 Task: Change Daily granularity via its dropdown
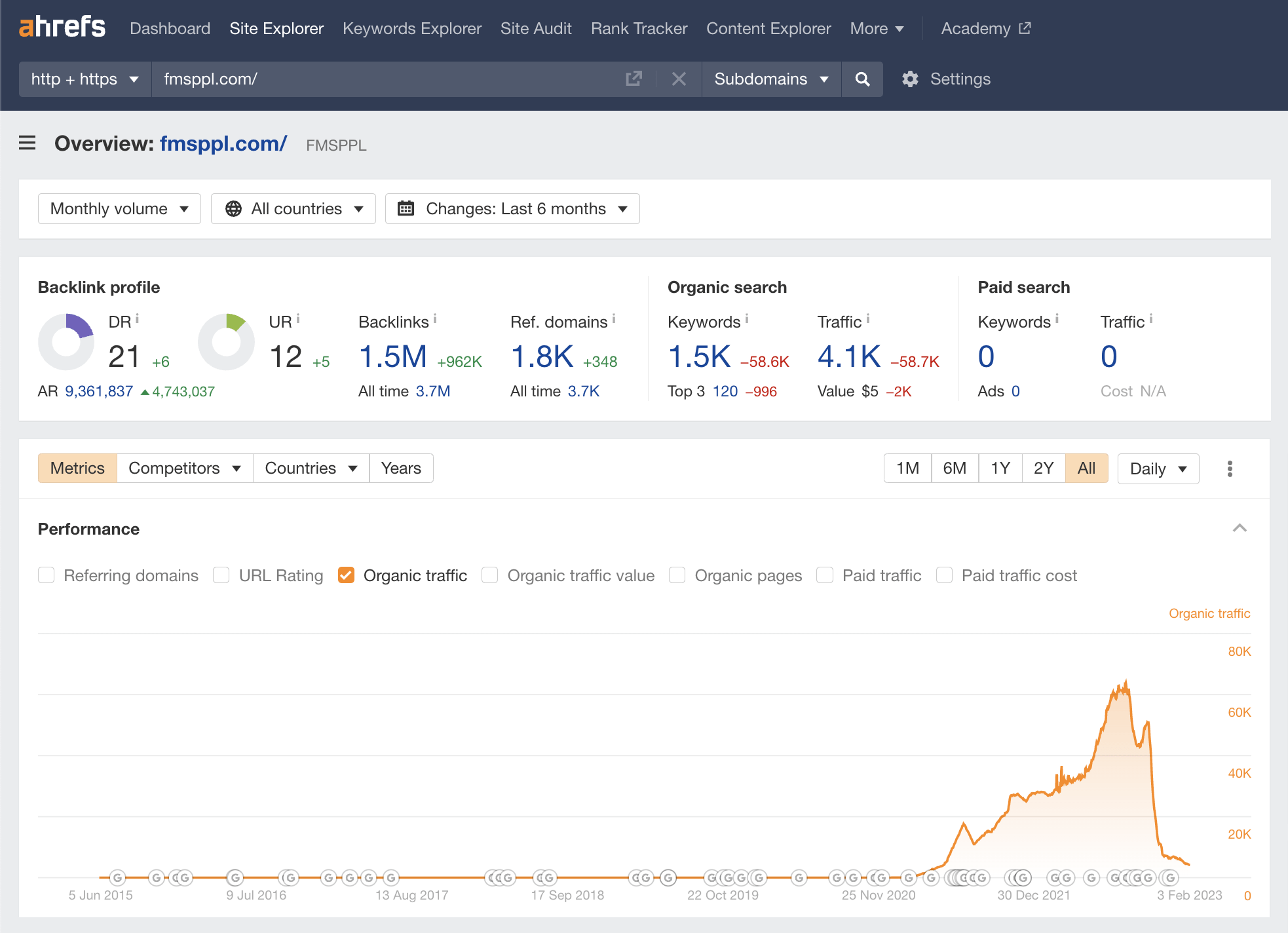(x=1157, y=468)
